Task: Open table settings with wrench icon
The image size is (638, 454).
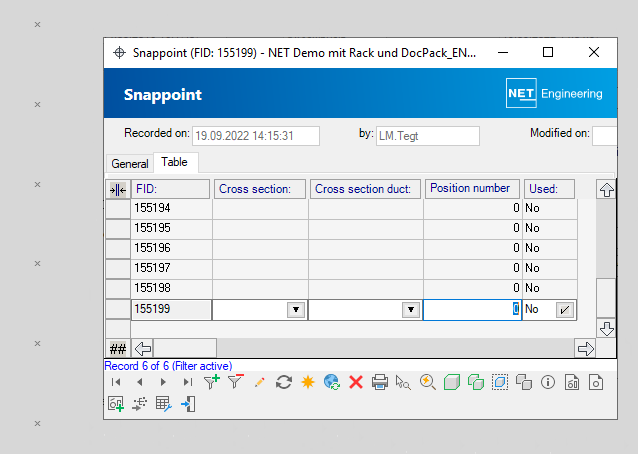Action: (x=164, y=404)
